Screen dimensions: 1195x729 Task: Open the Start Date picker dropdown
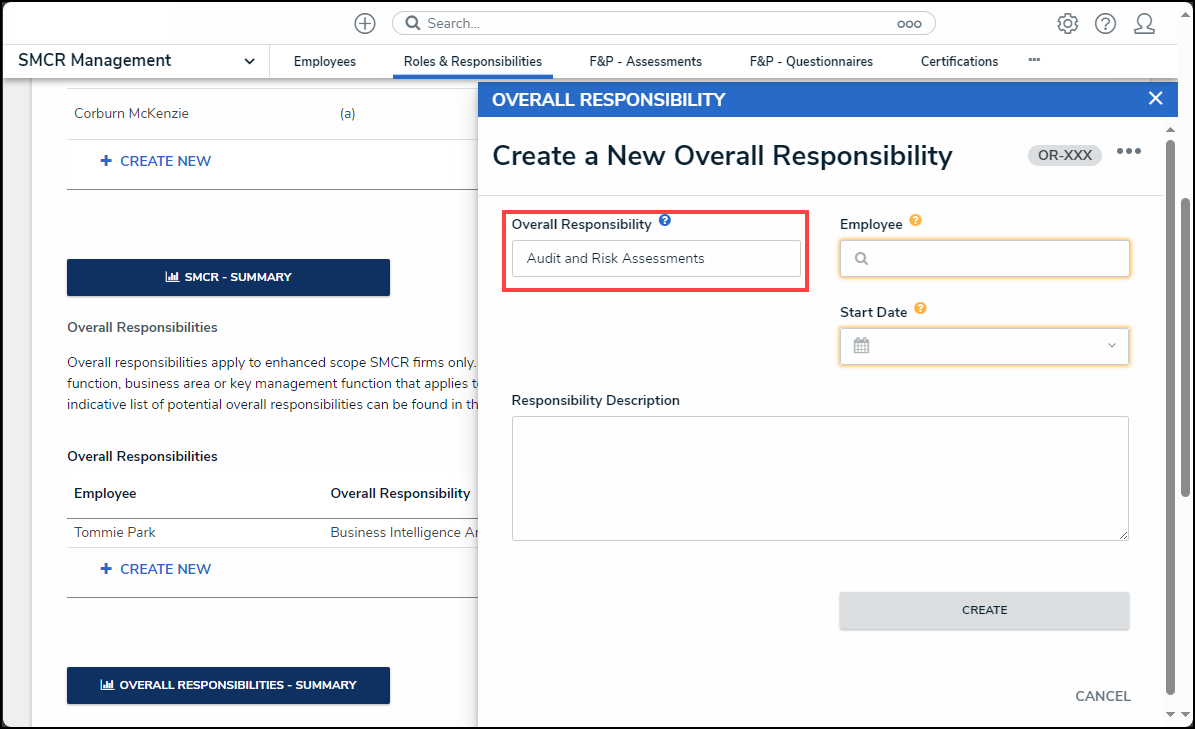(x=985, y=346)
